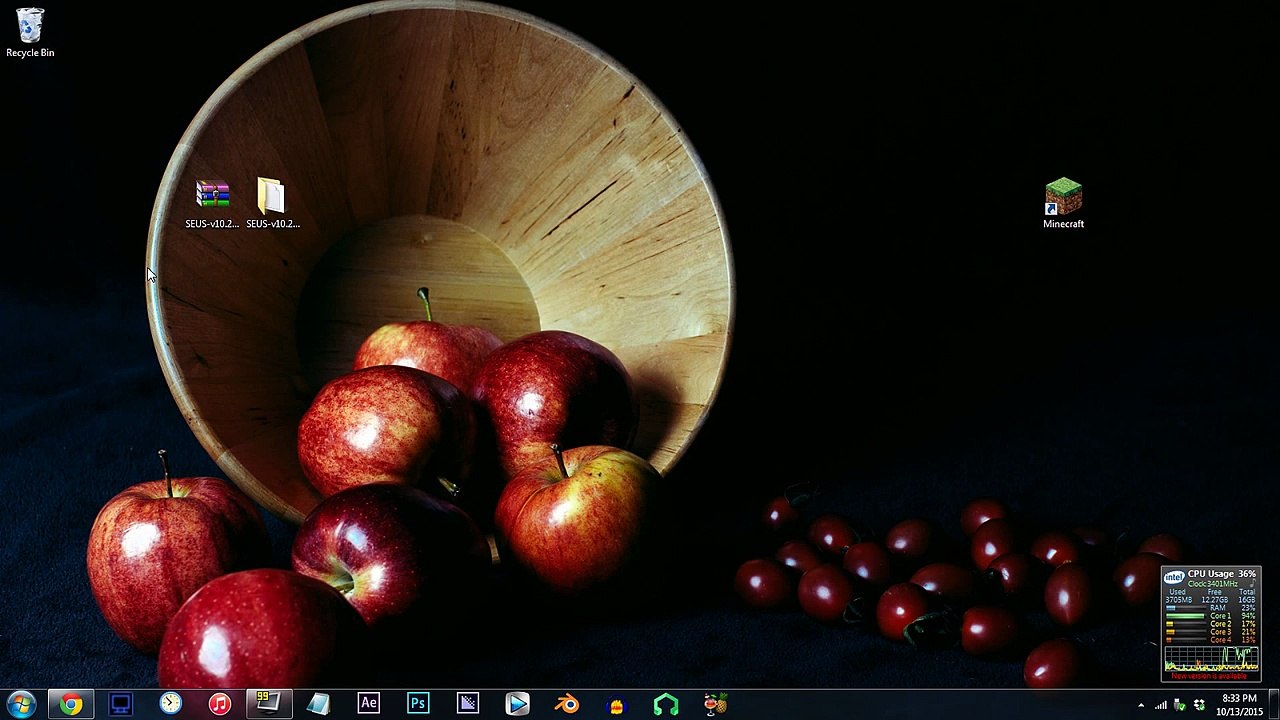
Task: Launch Adobe After Effects from the taskbar
Action: [369, 704]
